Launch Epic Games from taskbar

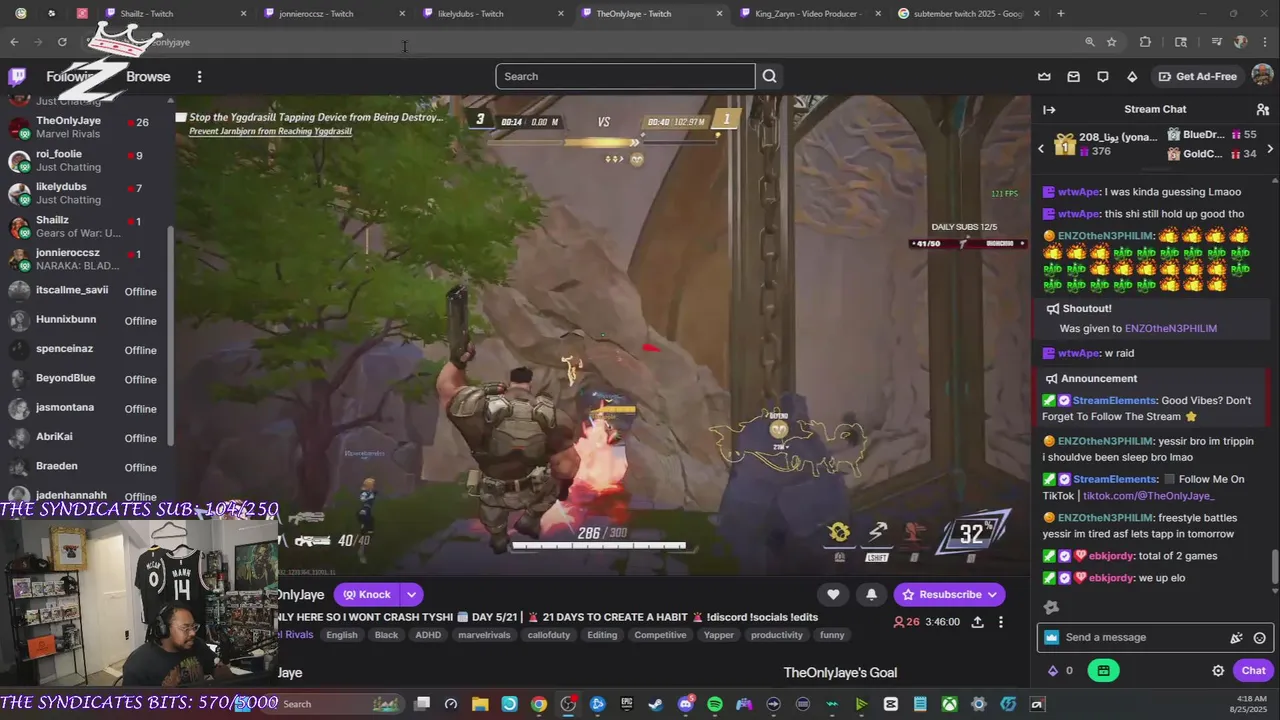click(627, 704)
